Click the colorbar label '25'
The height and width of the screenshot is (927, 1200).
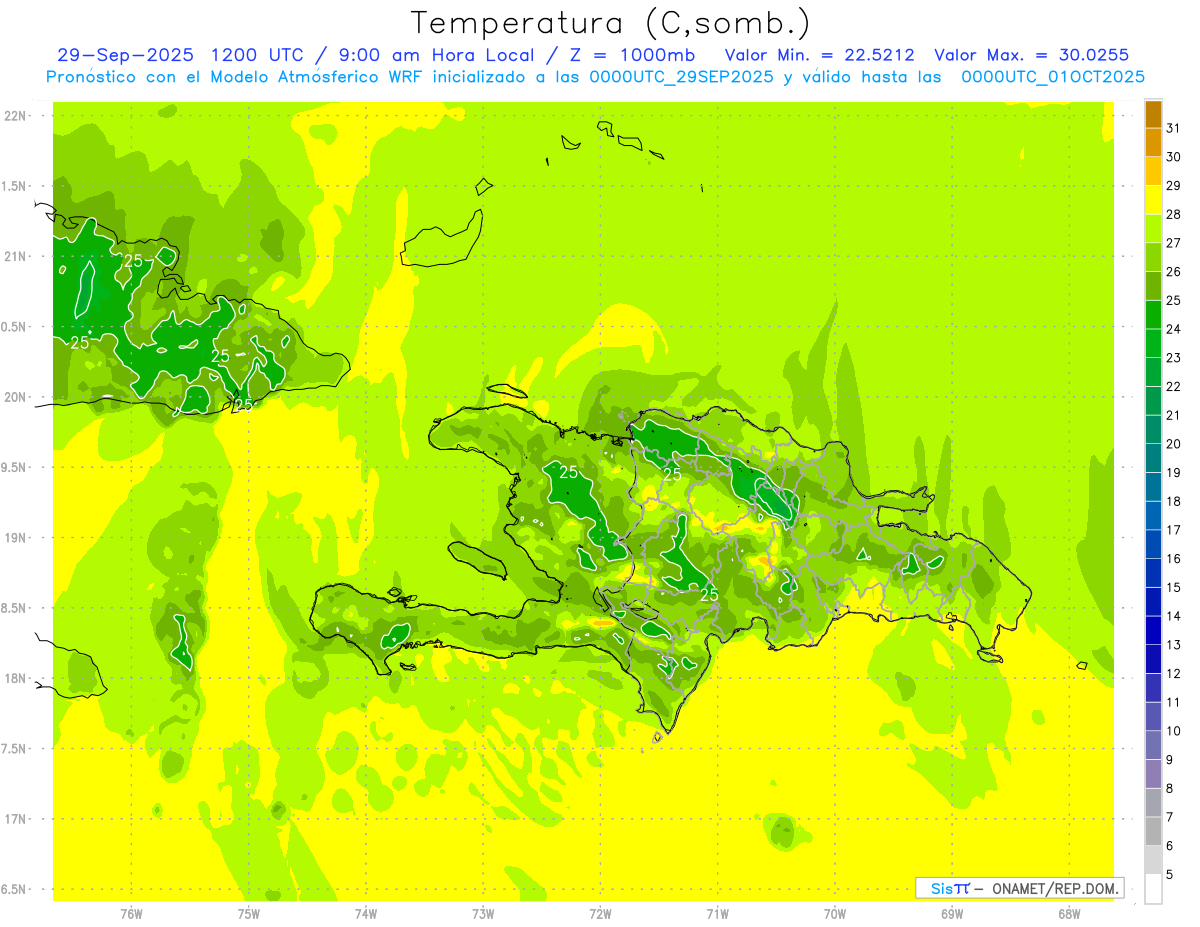pos(1174,300)
